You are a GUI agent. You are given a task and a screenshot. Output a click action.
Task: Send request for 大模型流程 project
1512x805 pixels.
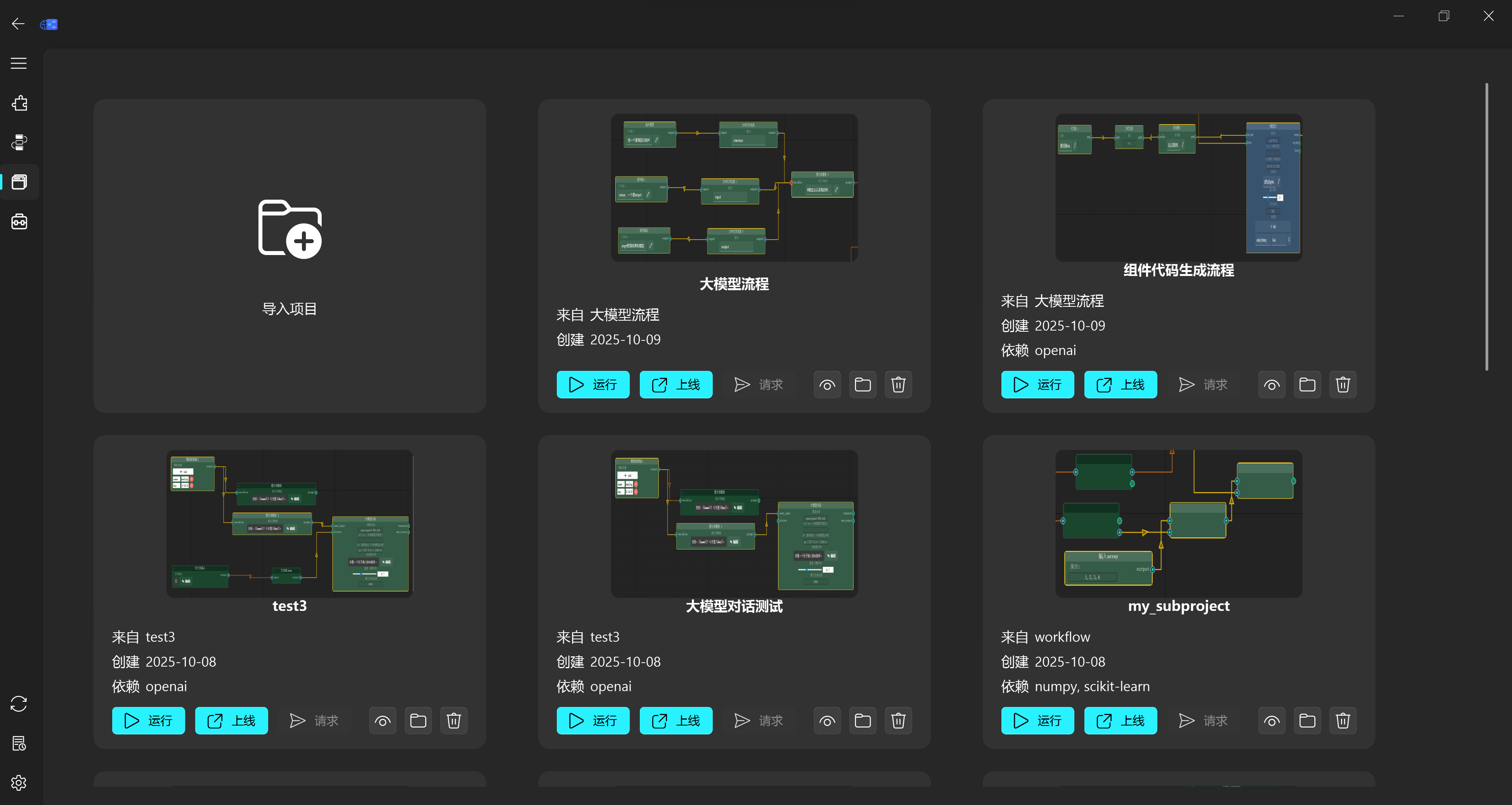tap(759, 385)
